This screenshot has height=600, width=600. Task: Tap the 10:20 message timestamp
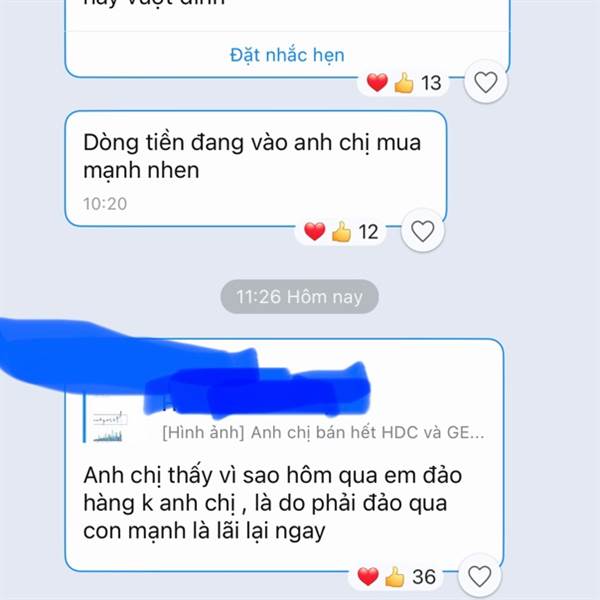[105, 204]
